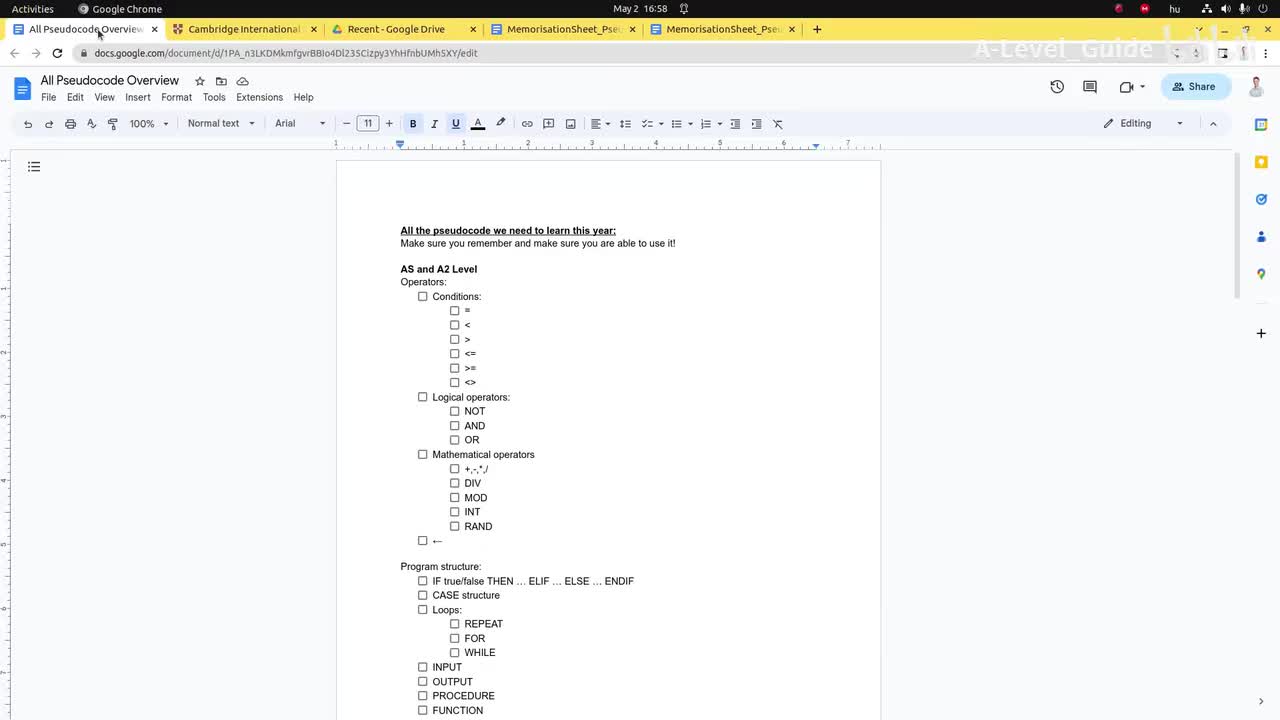Open the Insert menu

138,98
